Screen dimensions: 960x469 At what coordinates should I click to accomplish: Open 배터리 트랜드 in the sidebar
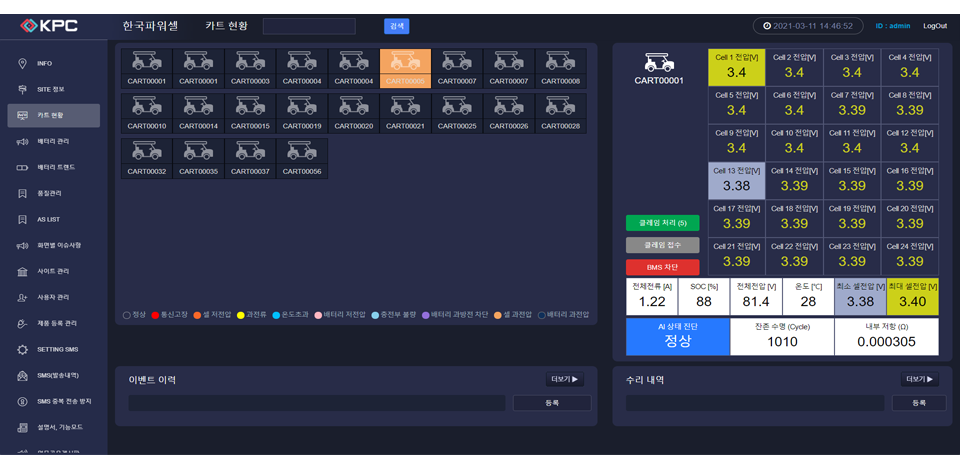pyautogui.click(x=55, y=167)
